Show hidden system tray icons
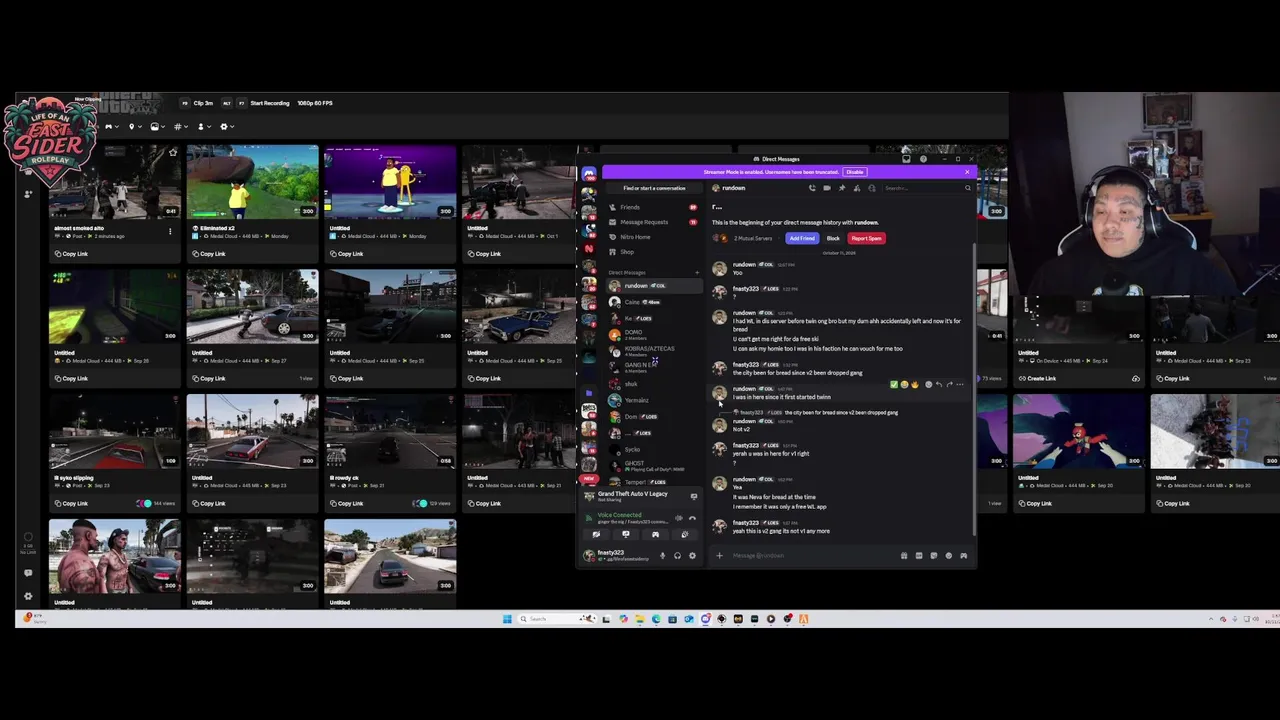1280x720 pixels. (x=1211, y=619)
